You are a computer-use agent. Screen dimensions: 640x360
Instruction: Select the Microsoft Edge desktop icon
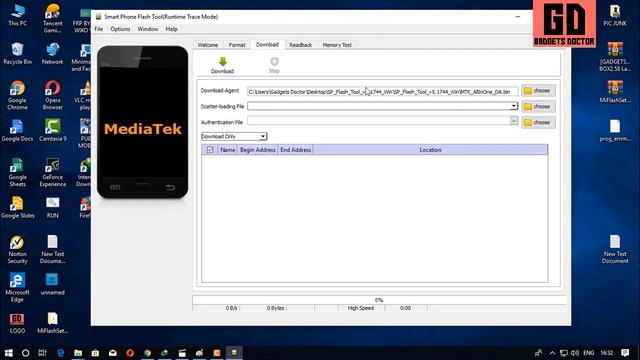click(x=18, y=287)
